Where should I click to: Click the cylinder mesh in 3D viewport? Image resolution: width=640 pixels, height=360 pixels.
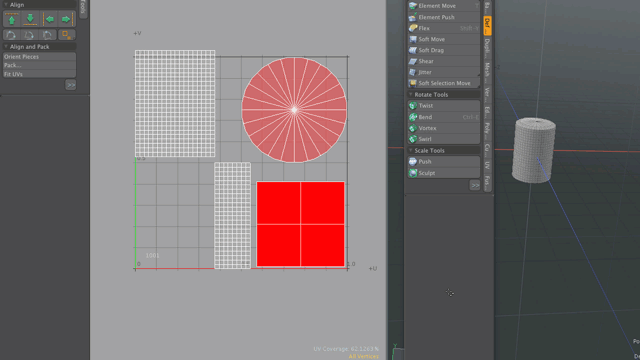pyautogui.click(x=534, y=150)
